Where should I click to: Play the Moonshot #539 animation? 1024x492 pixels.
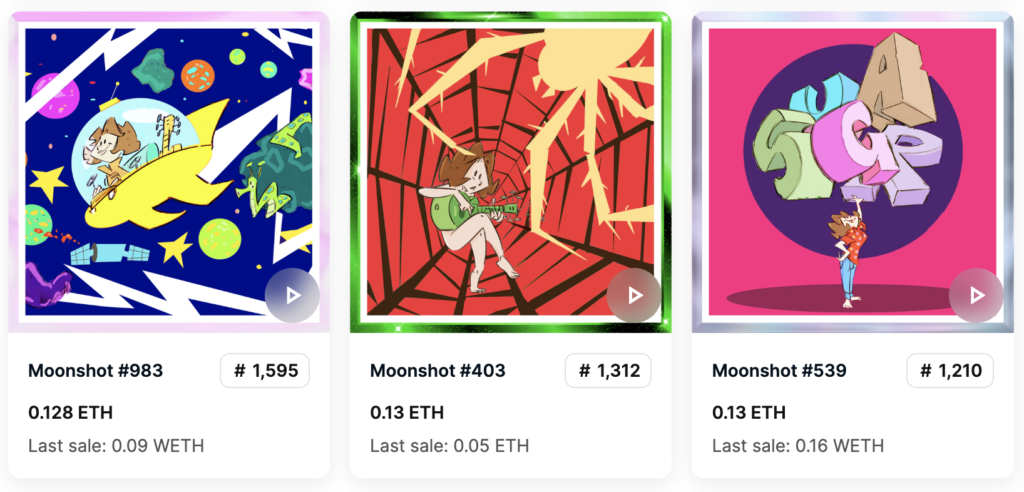(976, 295)
